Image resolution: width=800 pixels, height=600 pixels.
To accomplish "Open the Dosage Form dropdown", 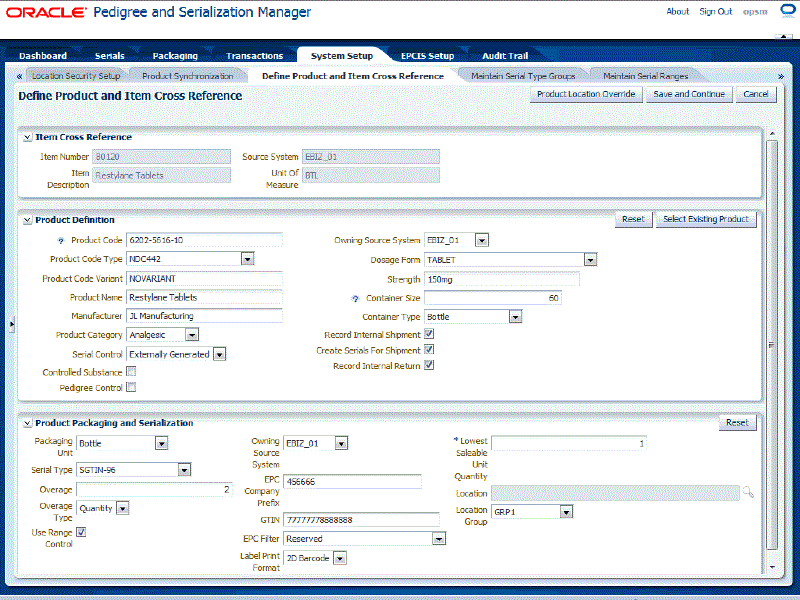I will click(590, 260).
